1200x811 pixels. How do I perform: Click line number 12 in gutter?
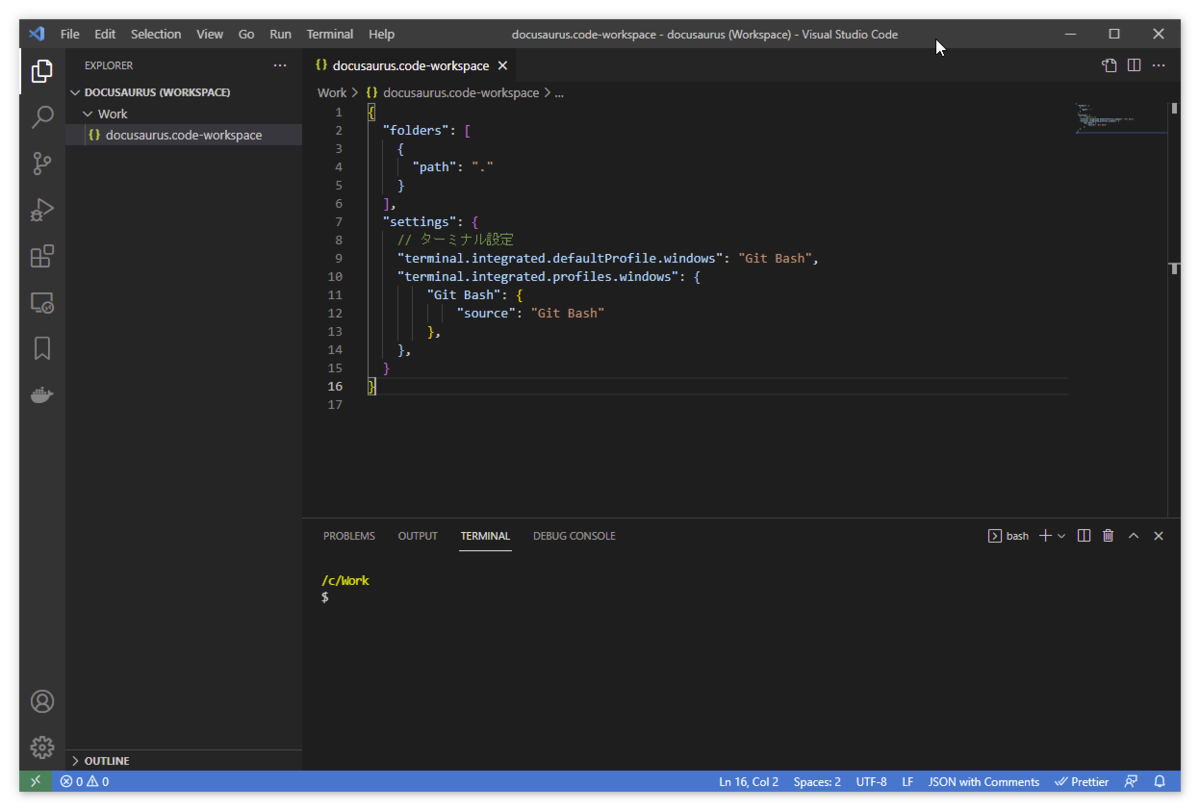click(334, 313)
